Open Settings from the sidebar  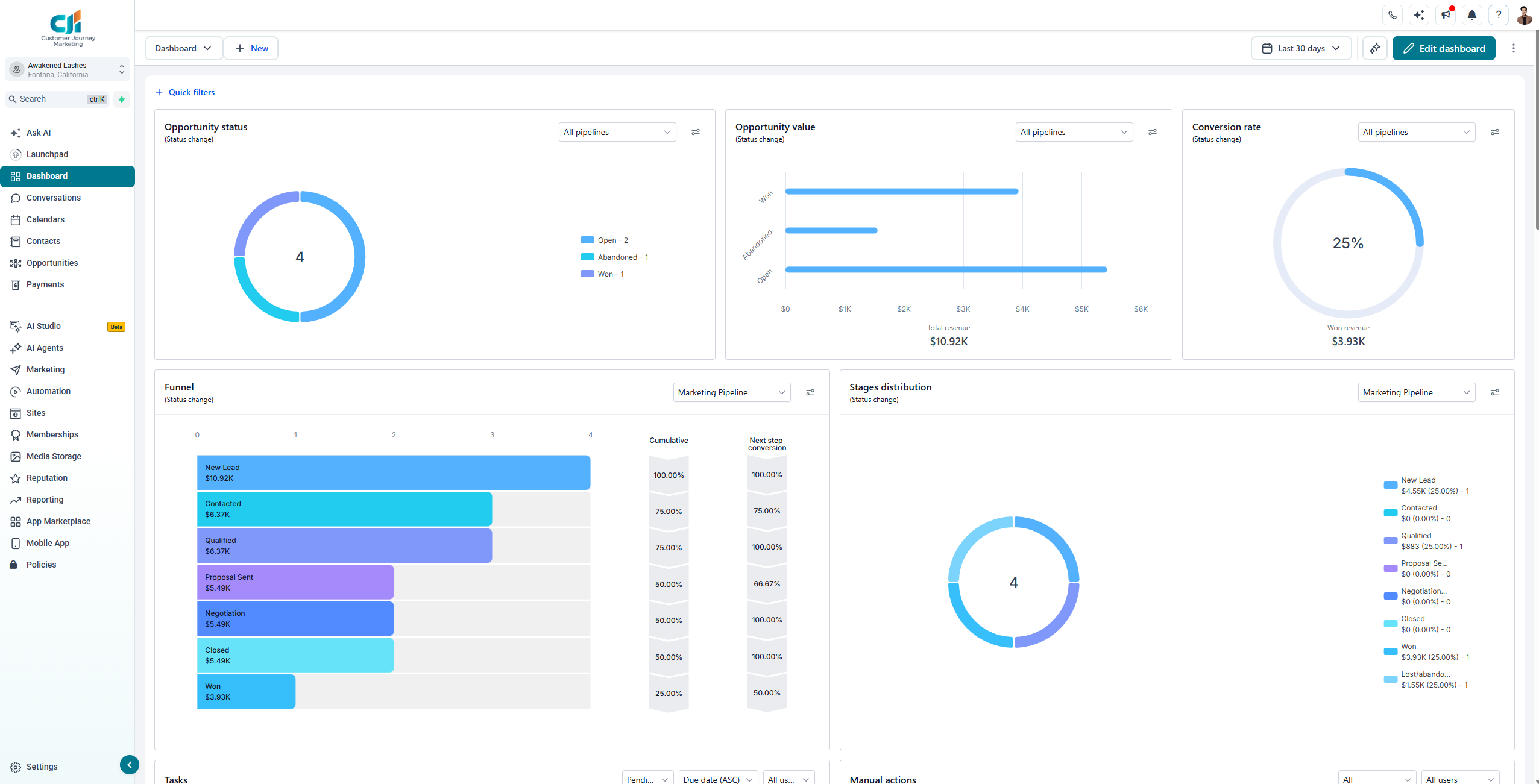(x=34, y=767)
